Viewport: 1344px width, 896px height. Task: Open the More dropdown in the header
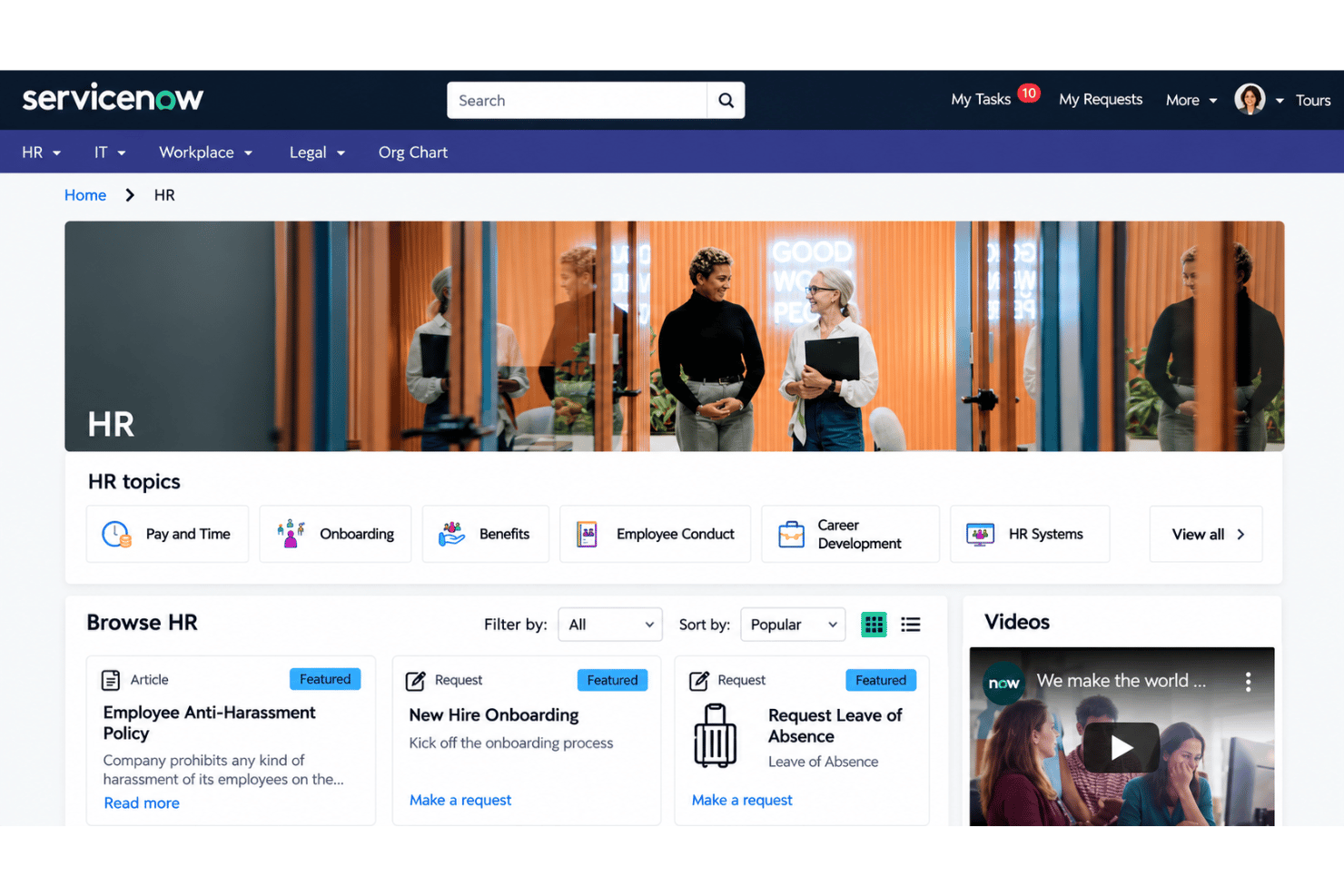pos(1191,100)
